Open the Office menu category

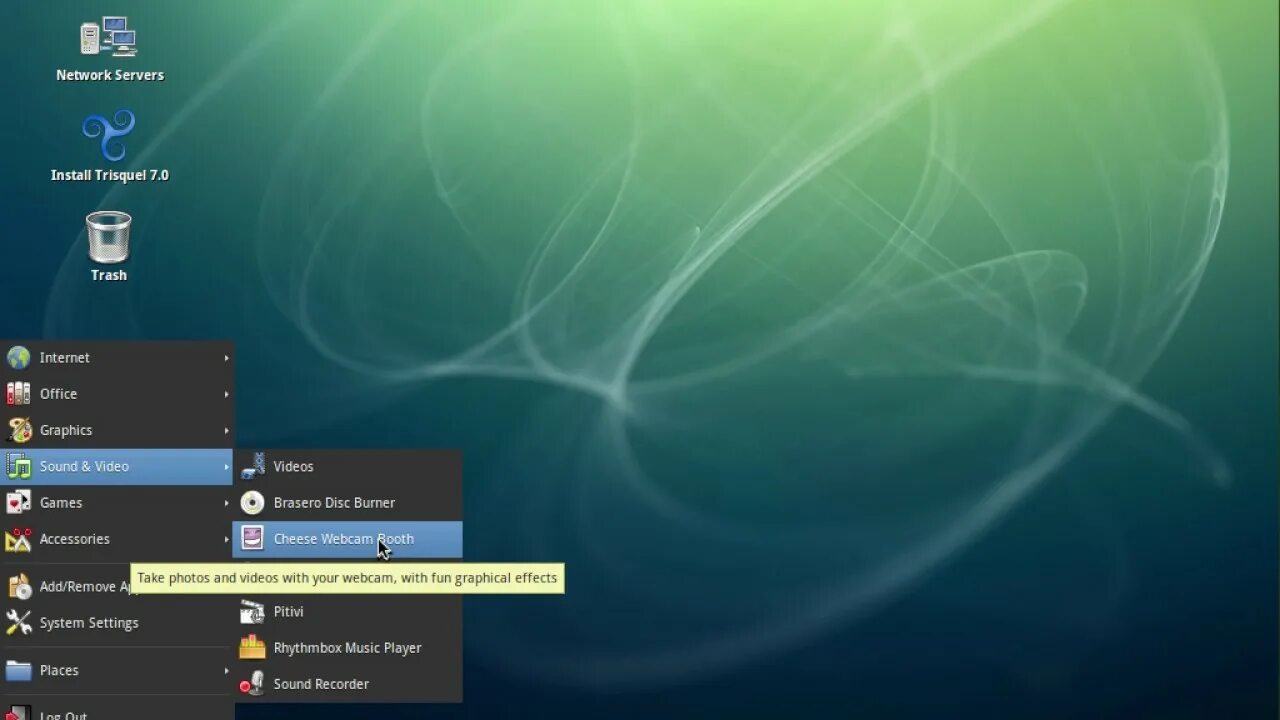pyautogui.click(x=117, y=394)
